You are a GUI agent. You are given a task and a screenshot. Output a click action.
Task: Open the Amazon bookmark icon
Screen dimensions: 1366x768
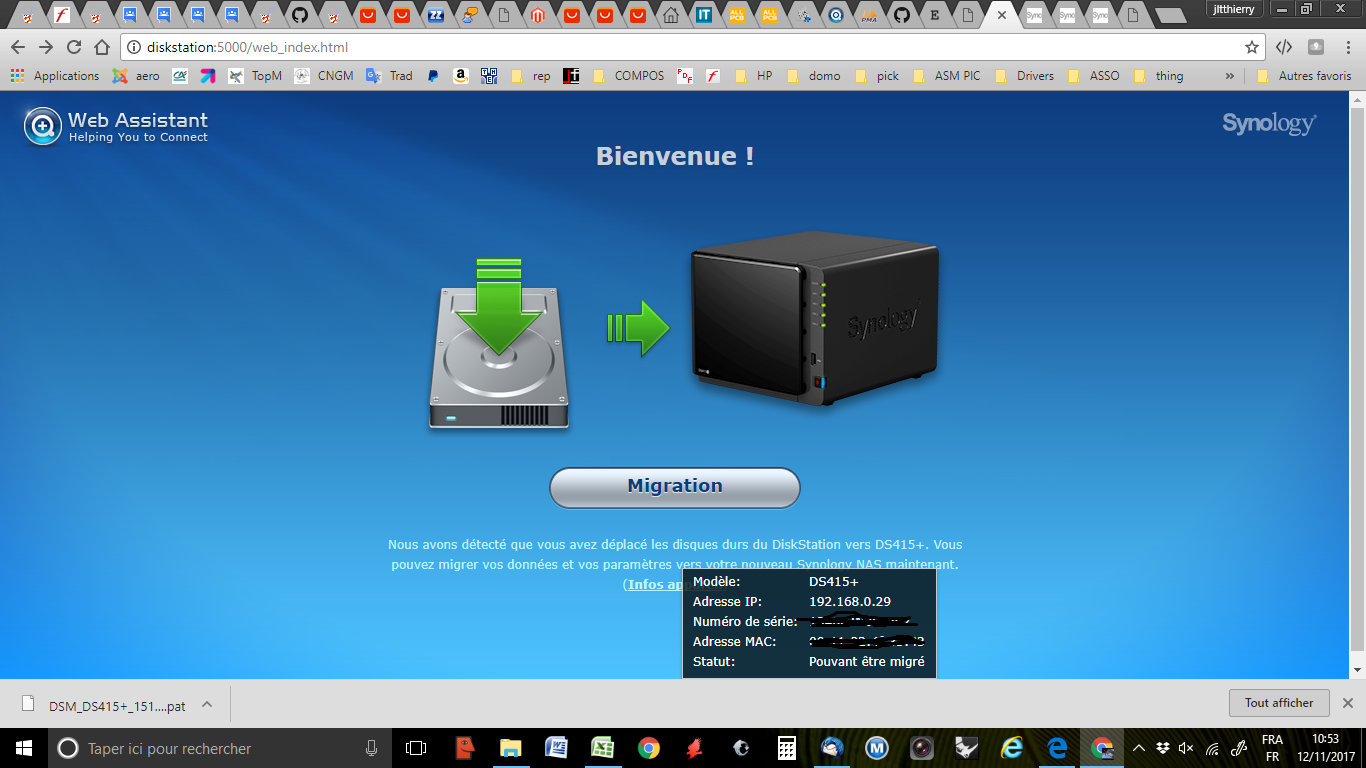pos(461,76)
